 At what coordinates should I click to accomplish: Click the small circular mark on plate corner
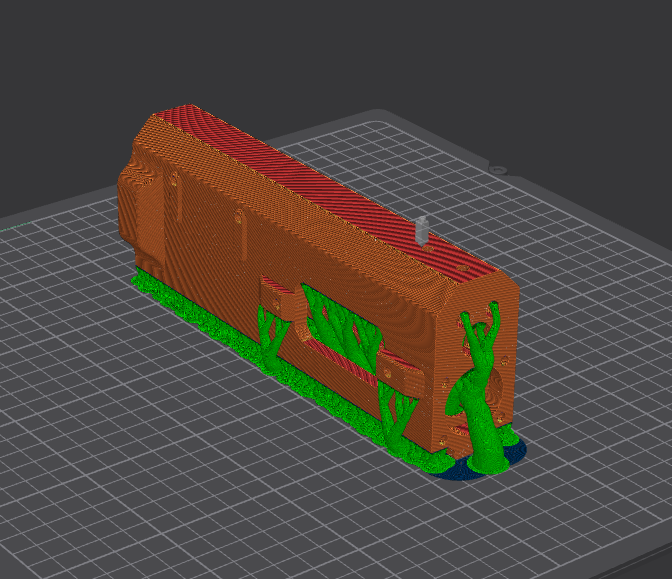pos(495,169)
